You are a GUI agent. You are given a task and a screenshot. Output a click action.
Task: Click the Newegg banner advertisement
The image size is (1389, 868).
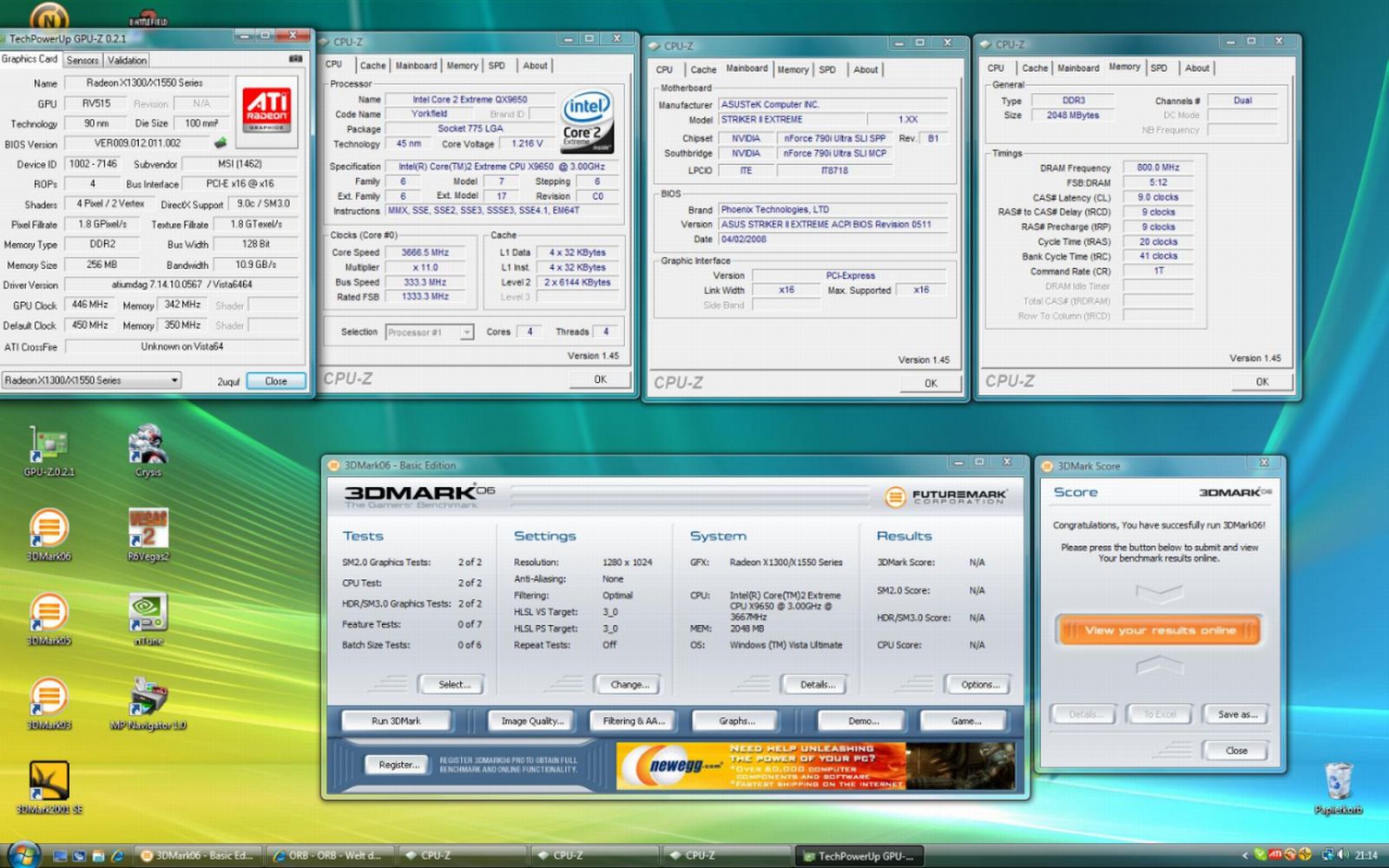[x=815, y=766]
